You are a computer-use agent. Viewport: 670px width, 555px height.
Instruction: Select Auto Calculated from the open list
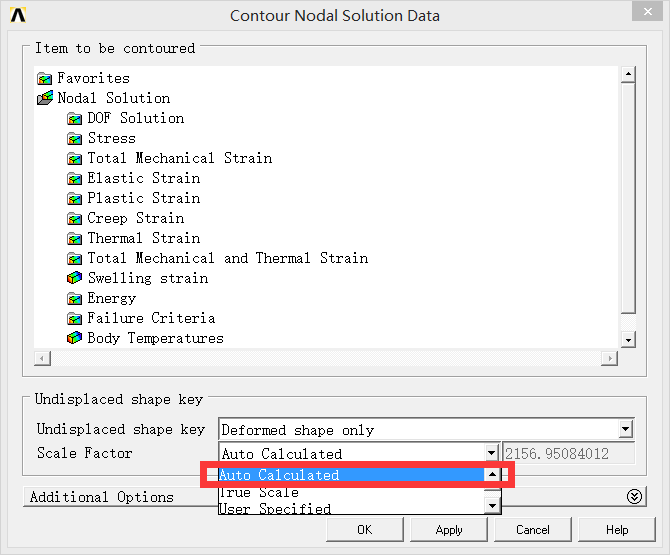pos(350,475)
